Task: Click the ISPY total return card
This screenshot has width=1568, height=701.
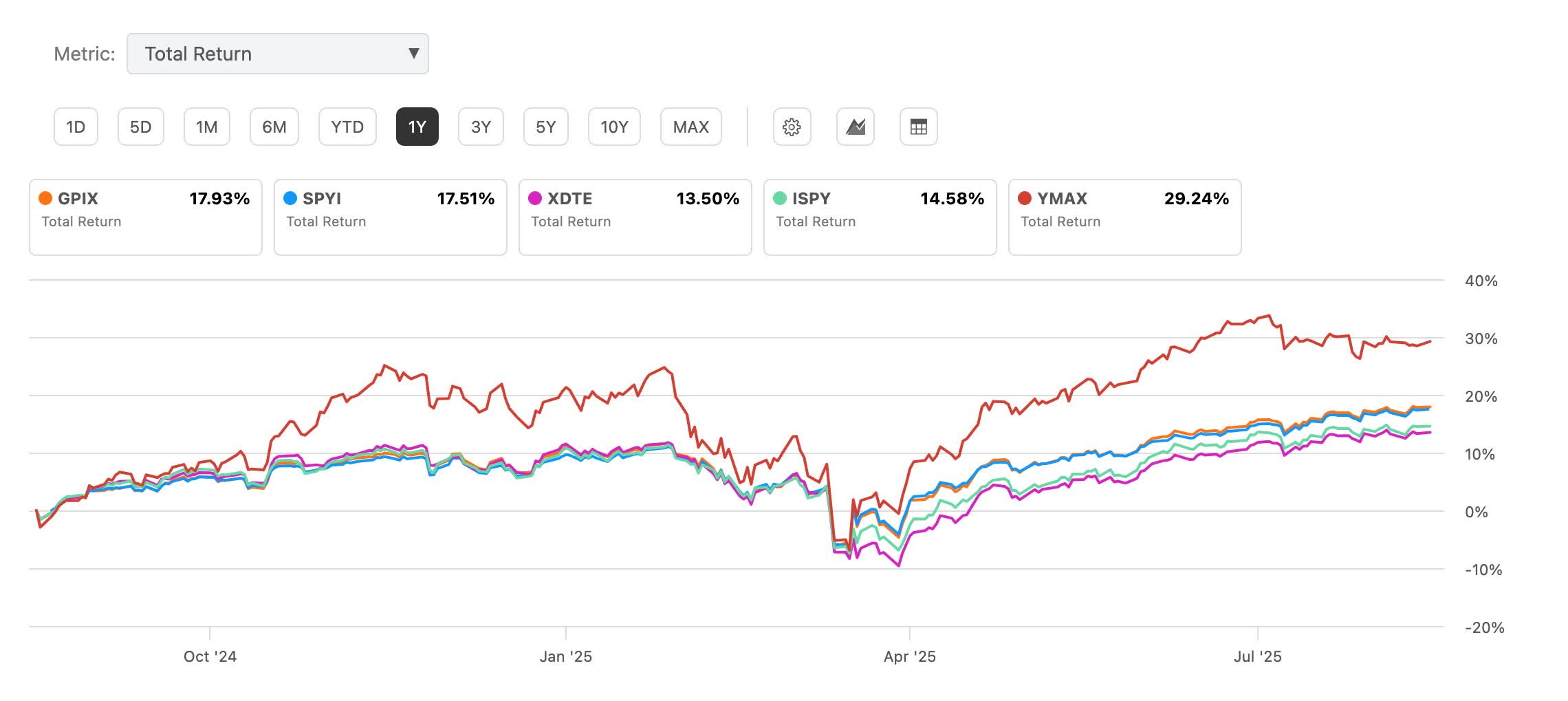Action: 880,217
